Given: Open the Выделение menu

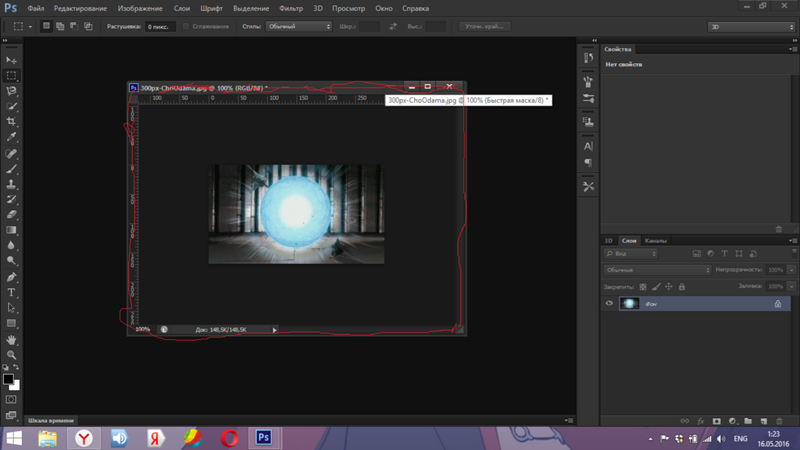Looking at the screenshot, I should click(251, 8).
